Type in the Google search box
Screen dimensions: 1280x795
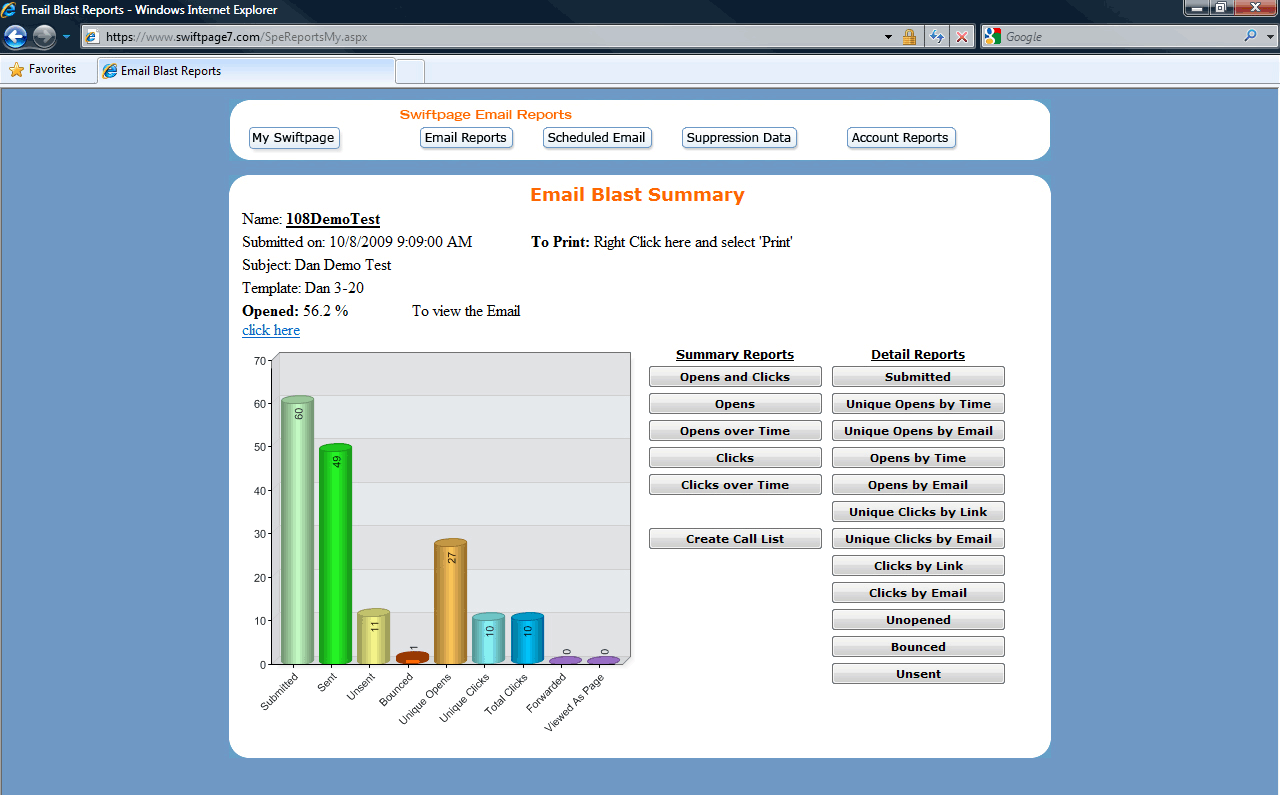click(1120, 37)
